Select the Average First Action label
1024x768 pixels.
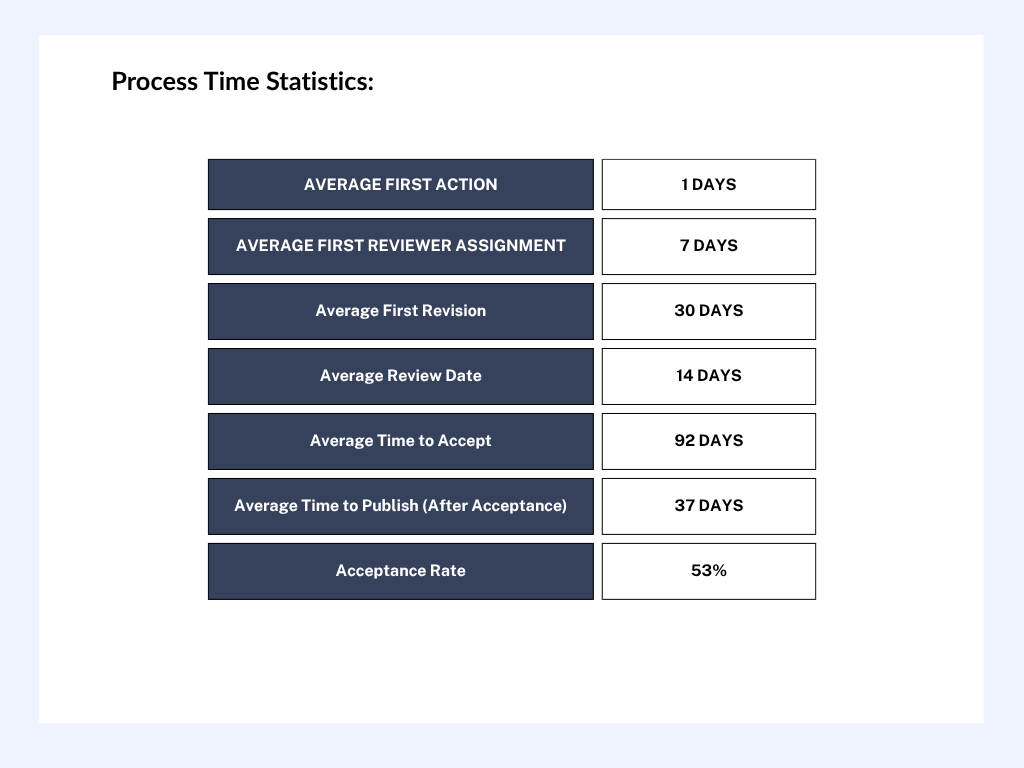[401, 184]
